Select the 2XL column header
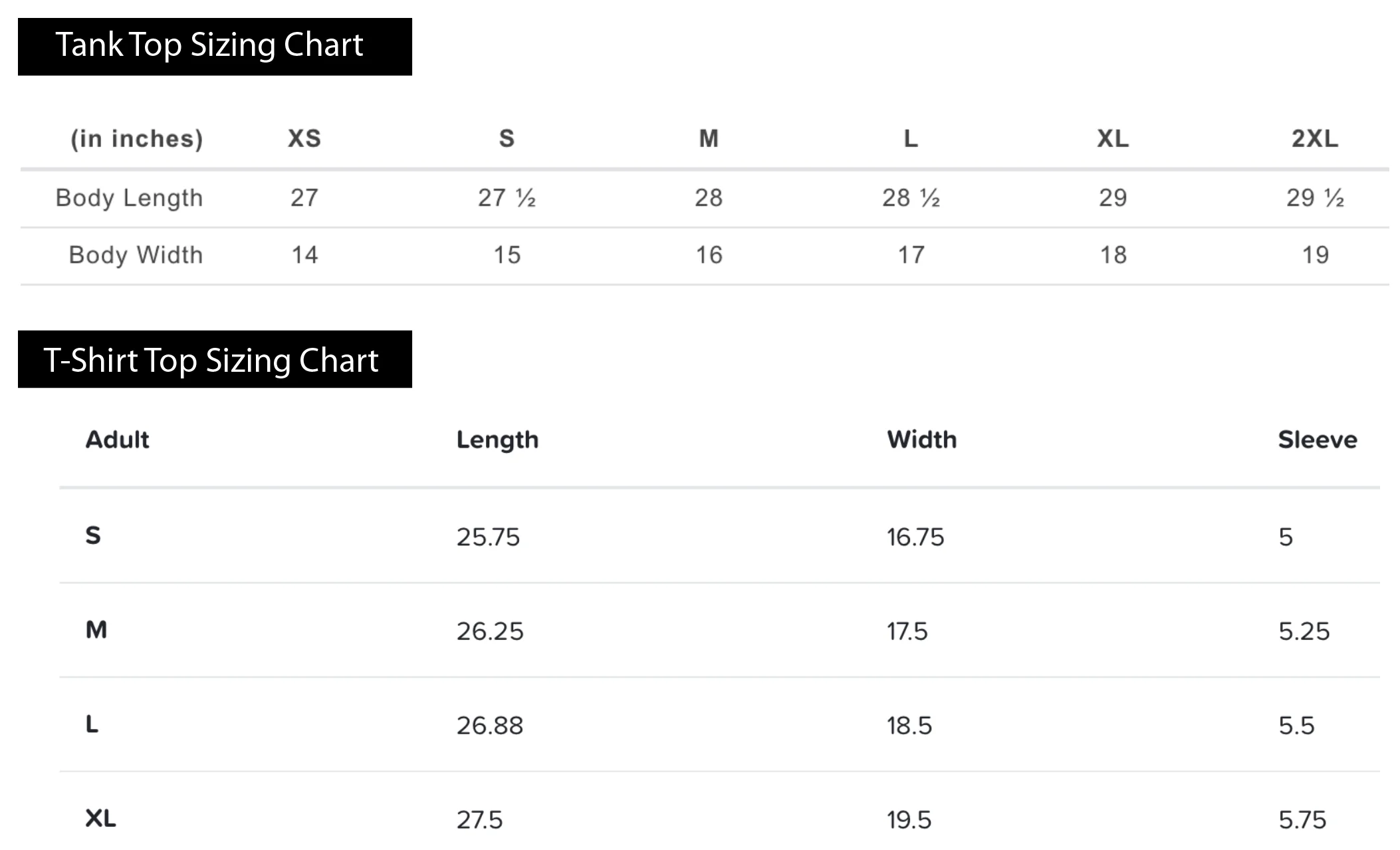 tap(1315, 138)
